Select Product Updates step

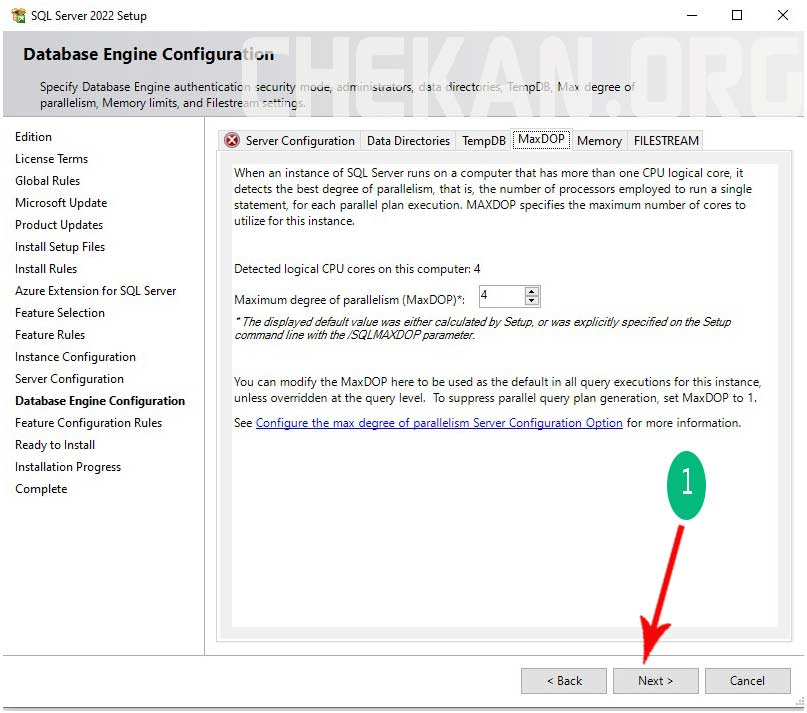pos(59,225)
